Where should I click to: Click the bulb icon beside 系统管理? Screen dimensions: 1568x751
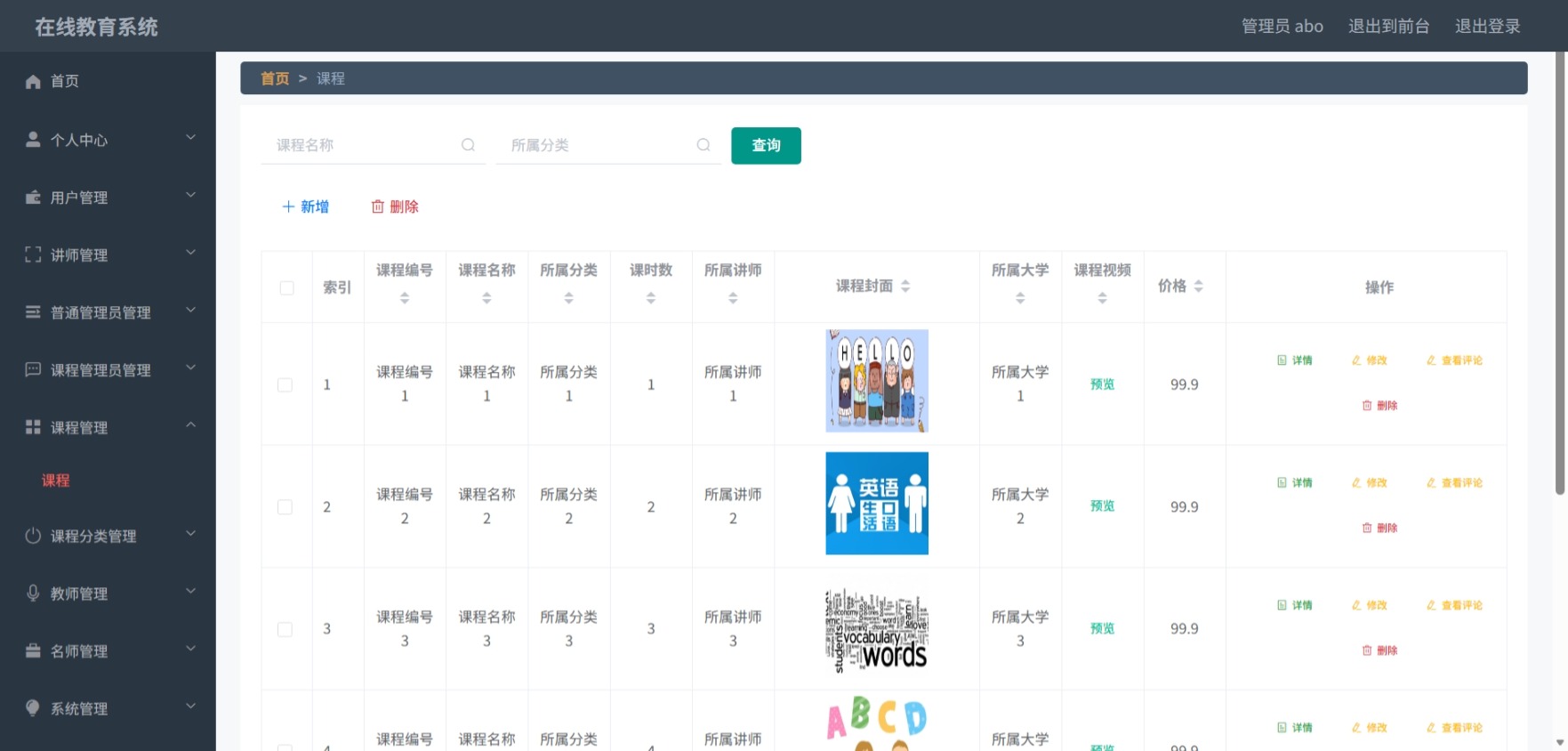(x=33, y=708)
